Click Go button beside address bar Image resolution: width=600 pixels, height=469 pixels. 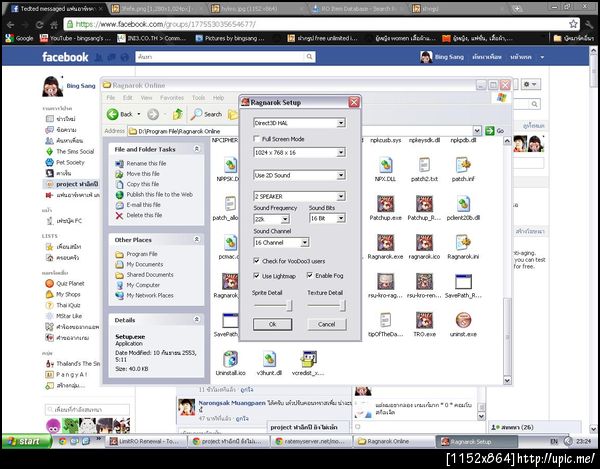pyautogui.click(x=494, y=131)
